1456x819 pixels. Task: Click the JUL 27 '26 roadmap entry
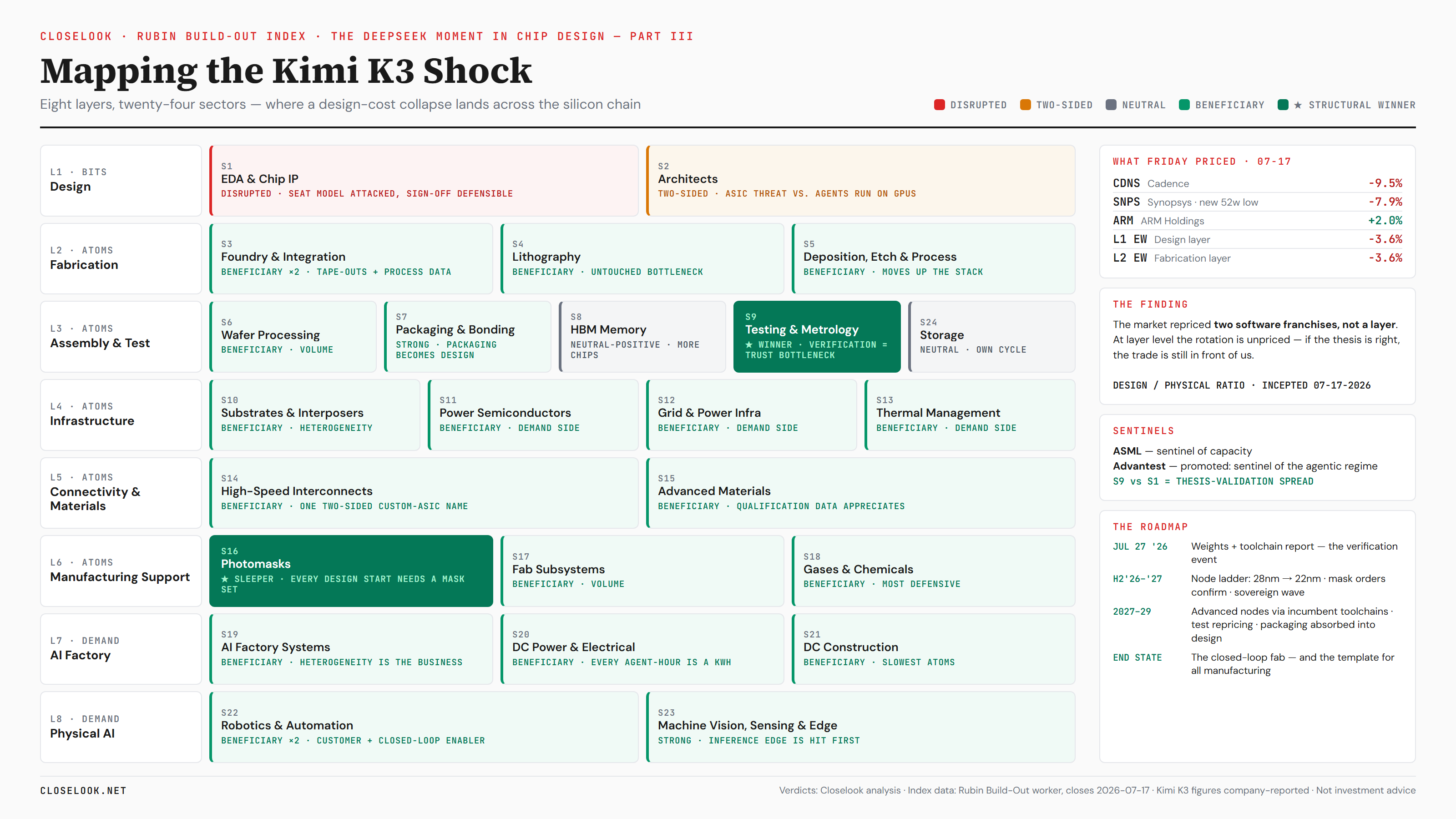coord(1258,553)
